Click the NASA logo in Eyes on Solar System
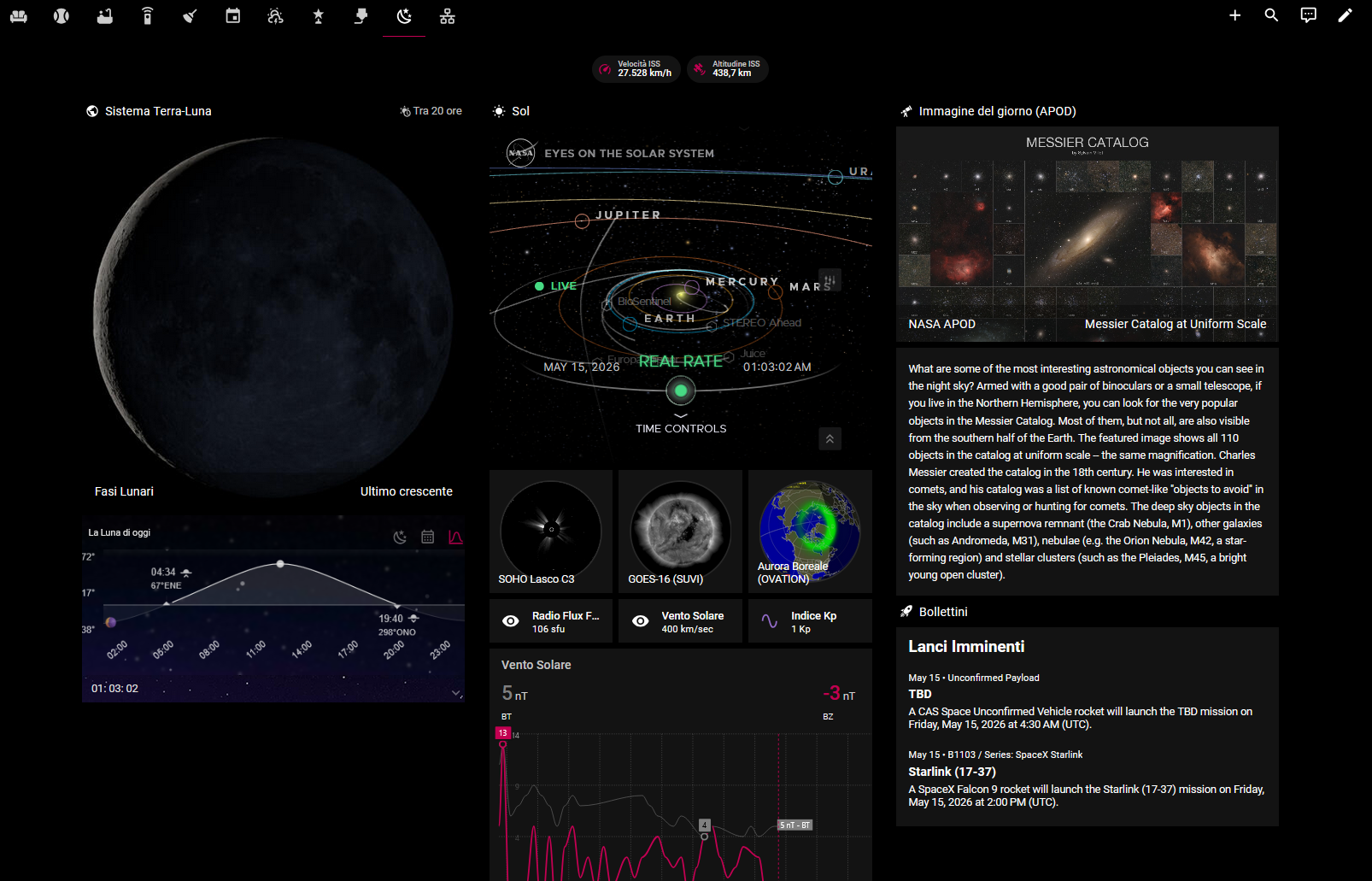Screen dimensions: 1372x881 coord(520,153)
